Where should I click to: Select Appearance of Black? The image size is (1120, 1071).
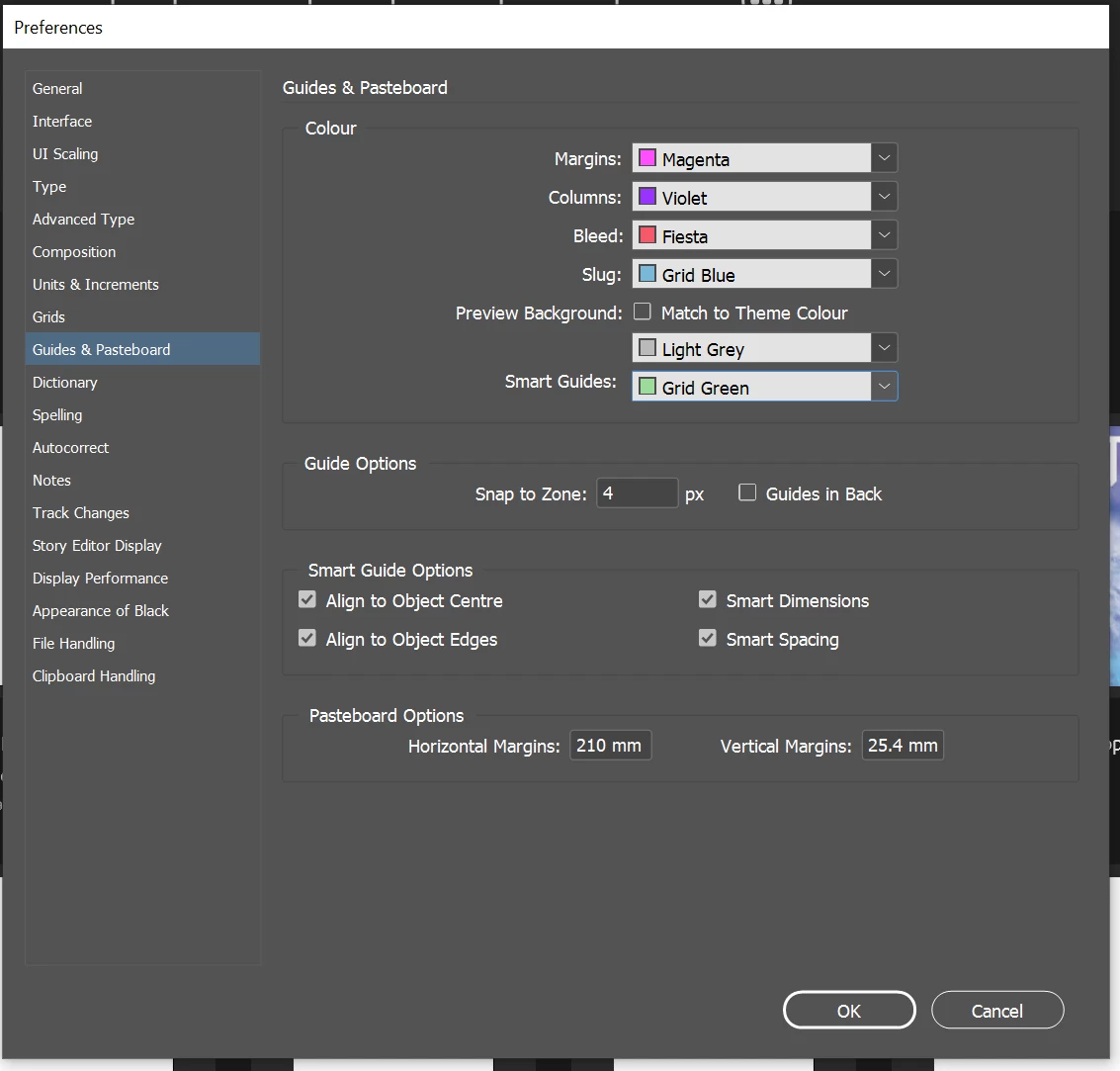point(142,611)
